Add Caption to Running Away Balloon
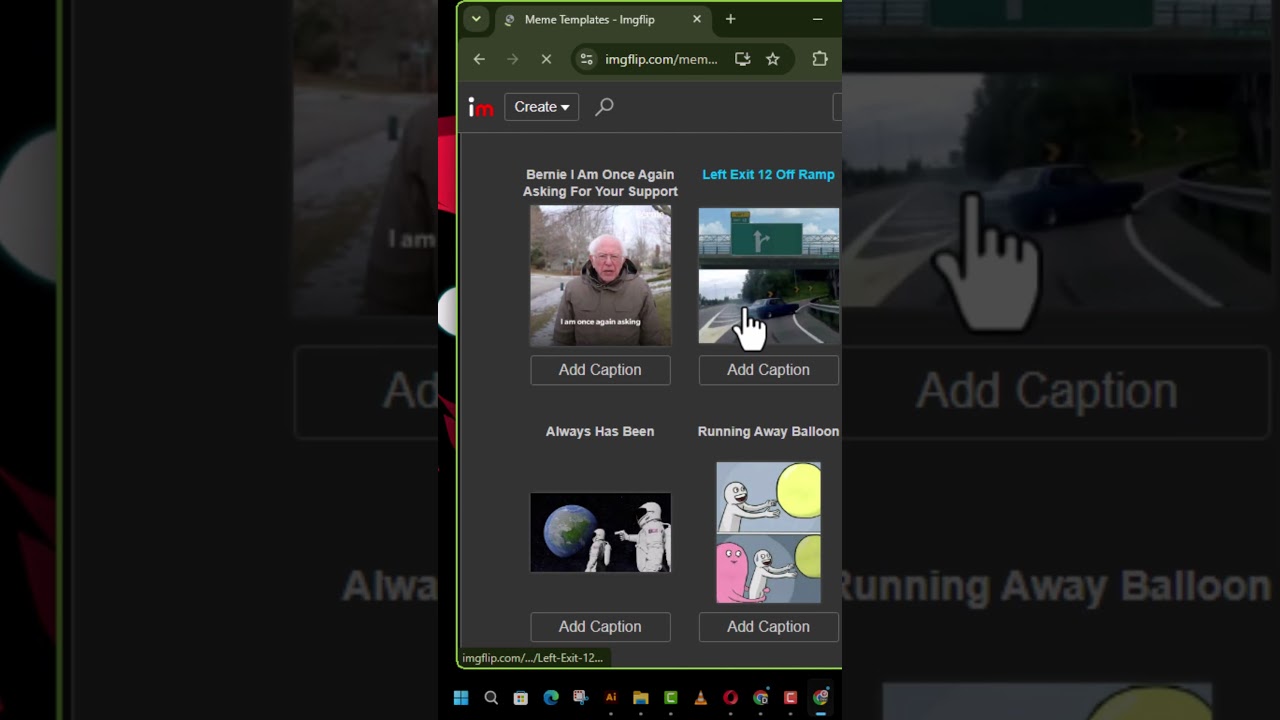The height and width of the screenshot is (720, 1280). pyautogui.click(x=768, y=627)
